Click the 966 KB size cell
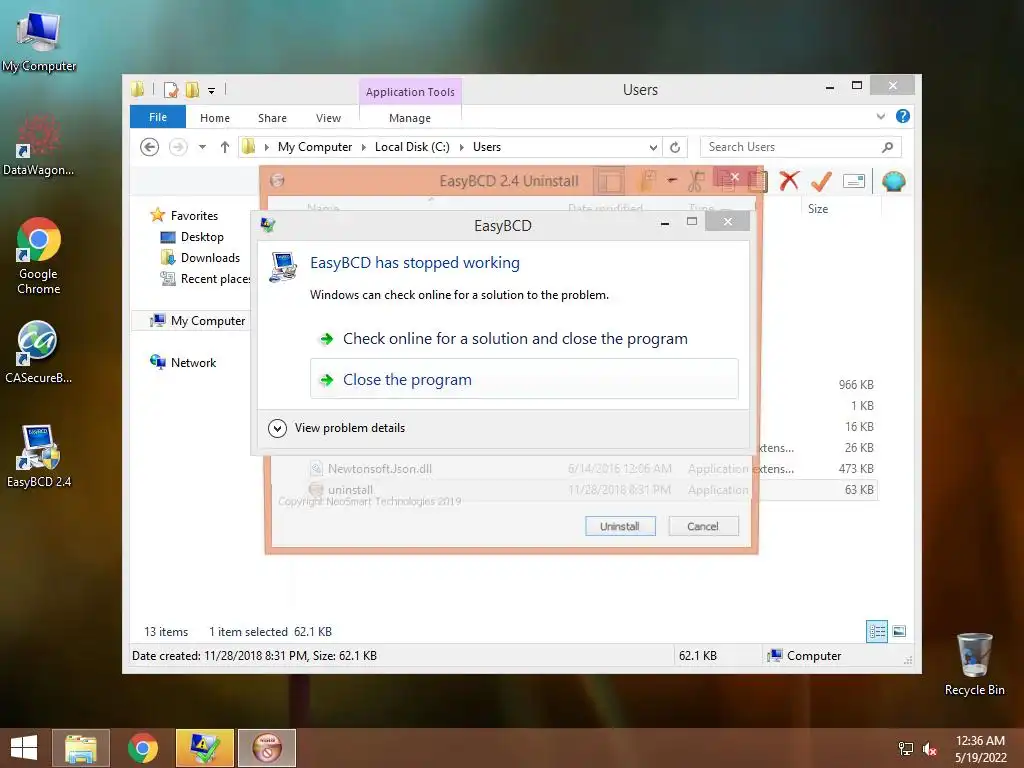Image resolution: width=1024 pixels, height=768 pixels. pyautogui.click(x=856, y=385)
